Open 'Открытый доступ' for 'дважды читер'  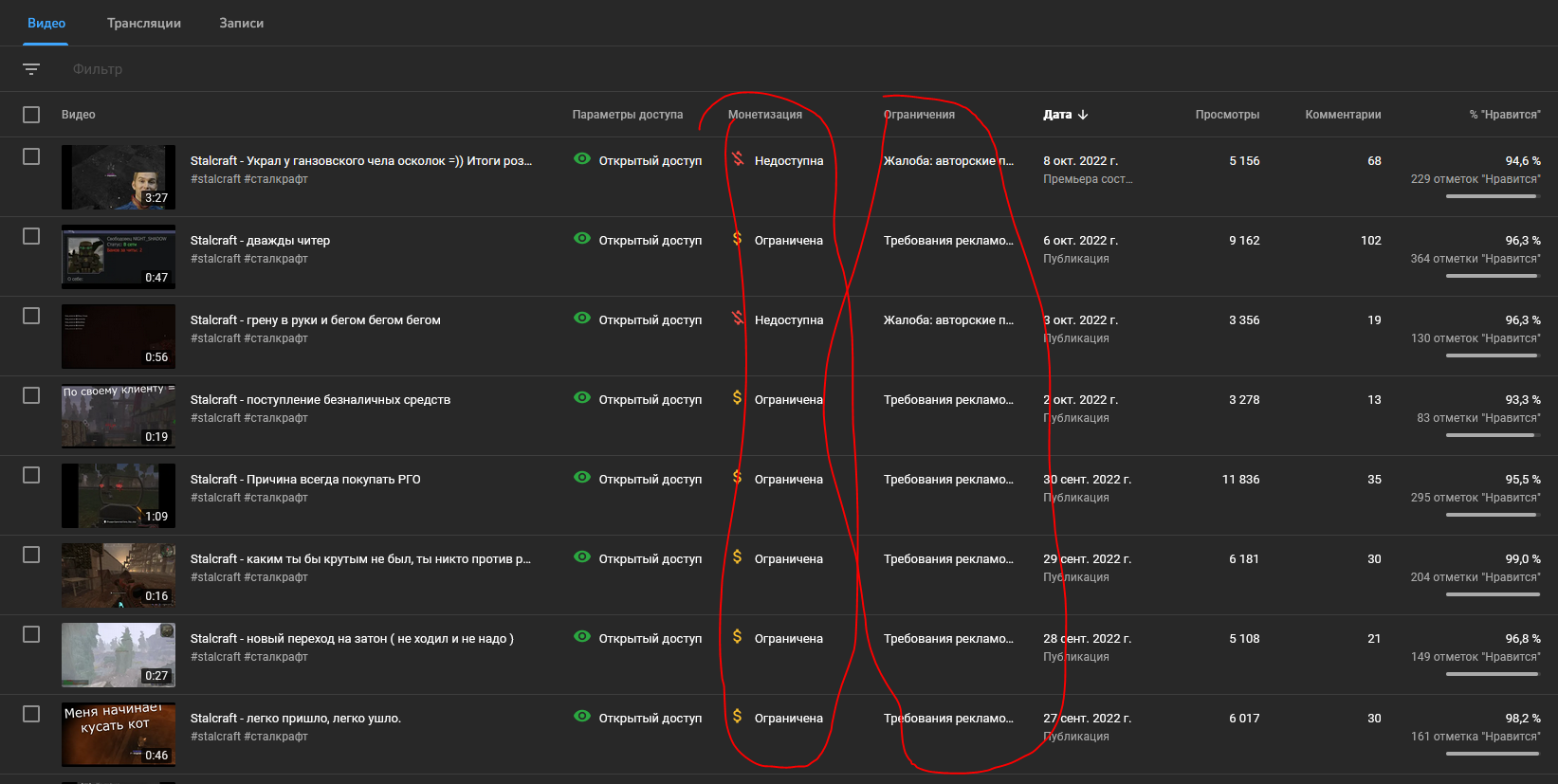coord(651,241)
